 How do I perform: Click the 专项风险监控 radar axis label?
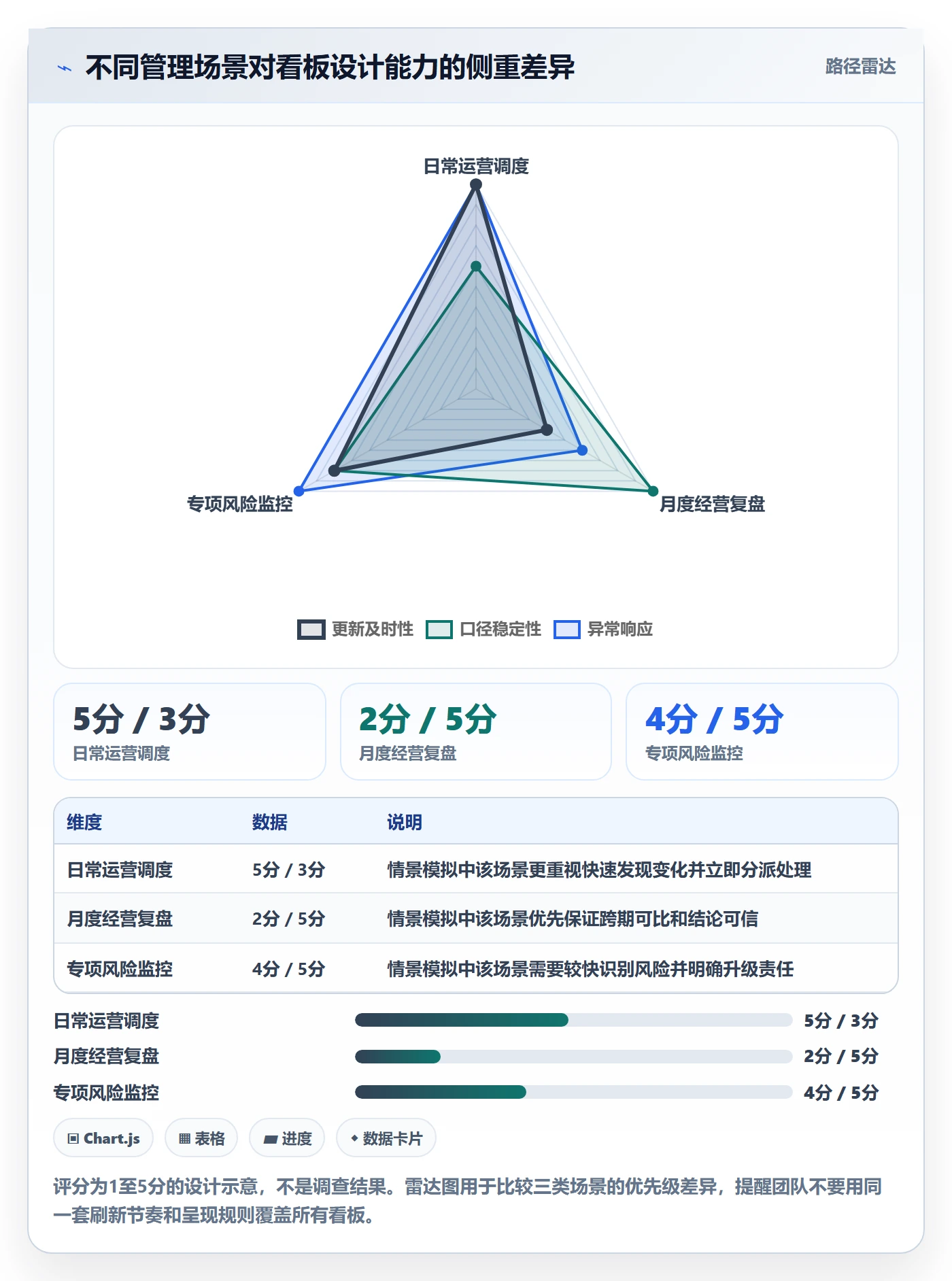tap(240, 504)
